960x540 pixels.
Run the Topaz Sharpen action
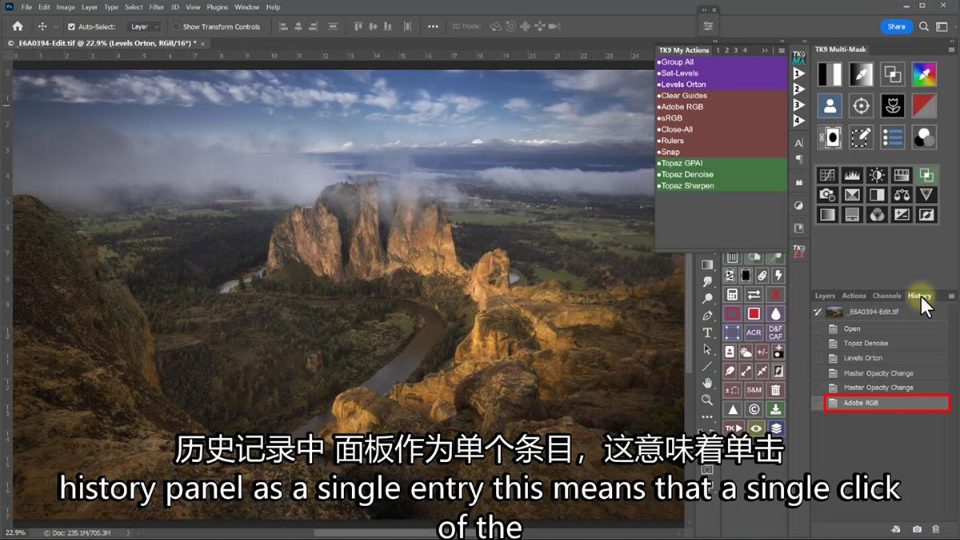point(721,186)
